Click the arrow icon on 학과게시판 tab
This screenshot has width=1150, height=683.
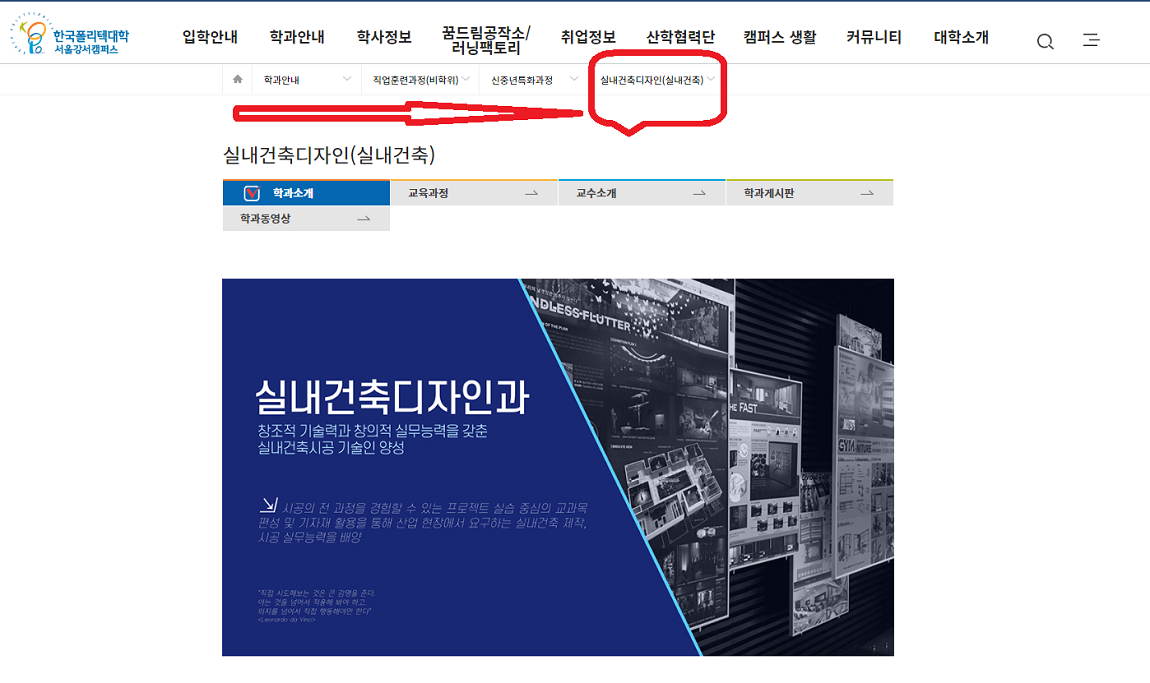pyautogui.click(x=867, y=193)
